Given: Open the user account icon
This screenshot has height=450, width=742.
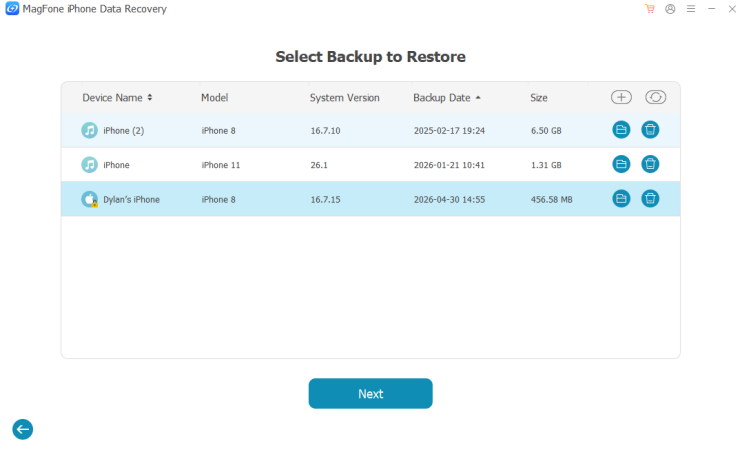Looking at the screenshot, I should pos(670,9).
